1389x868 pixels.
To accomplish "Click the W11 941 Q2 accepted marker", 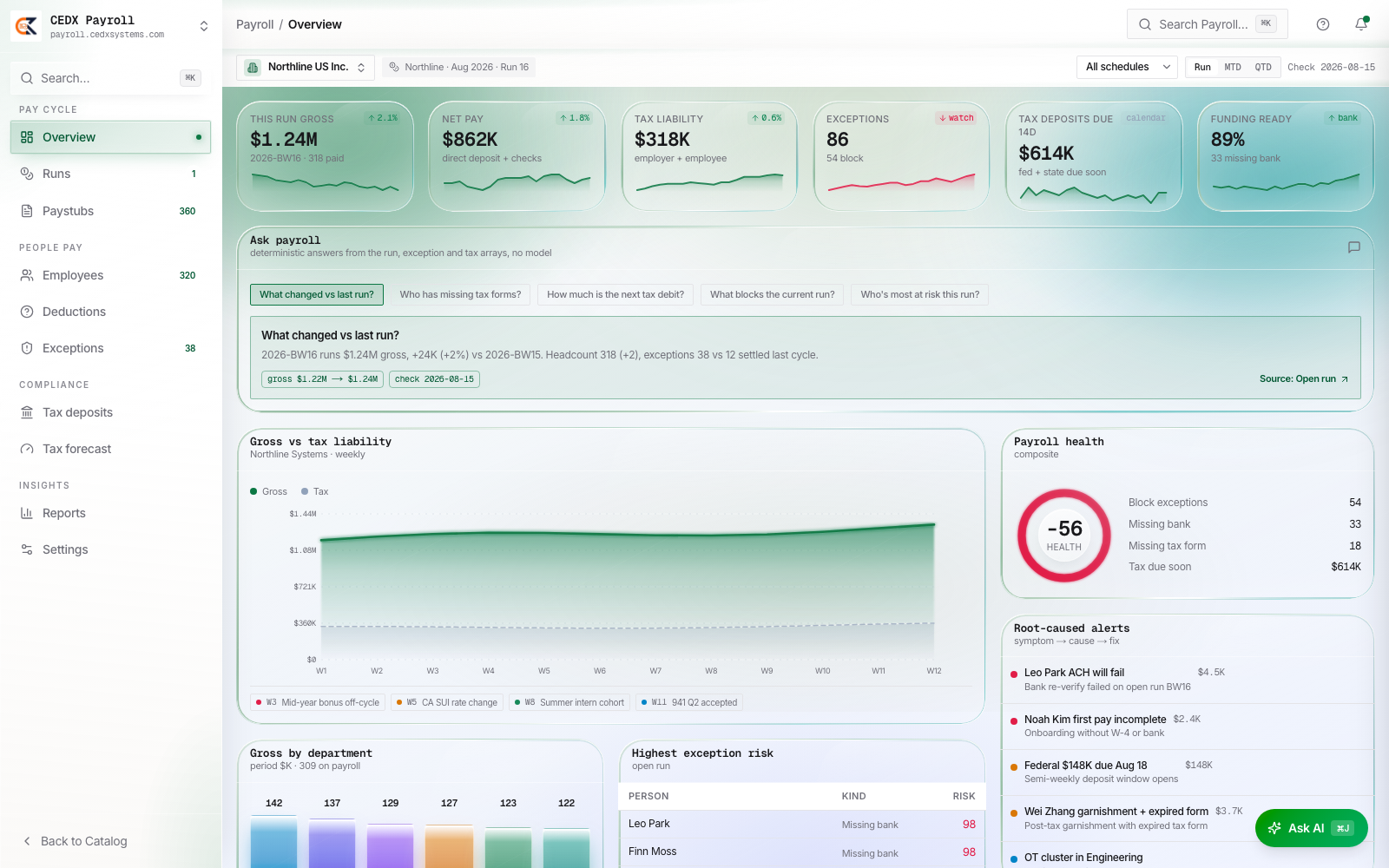I will pyautogui.click(x=689, y=702).
